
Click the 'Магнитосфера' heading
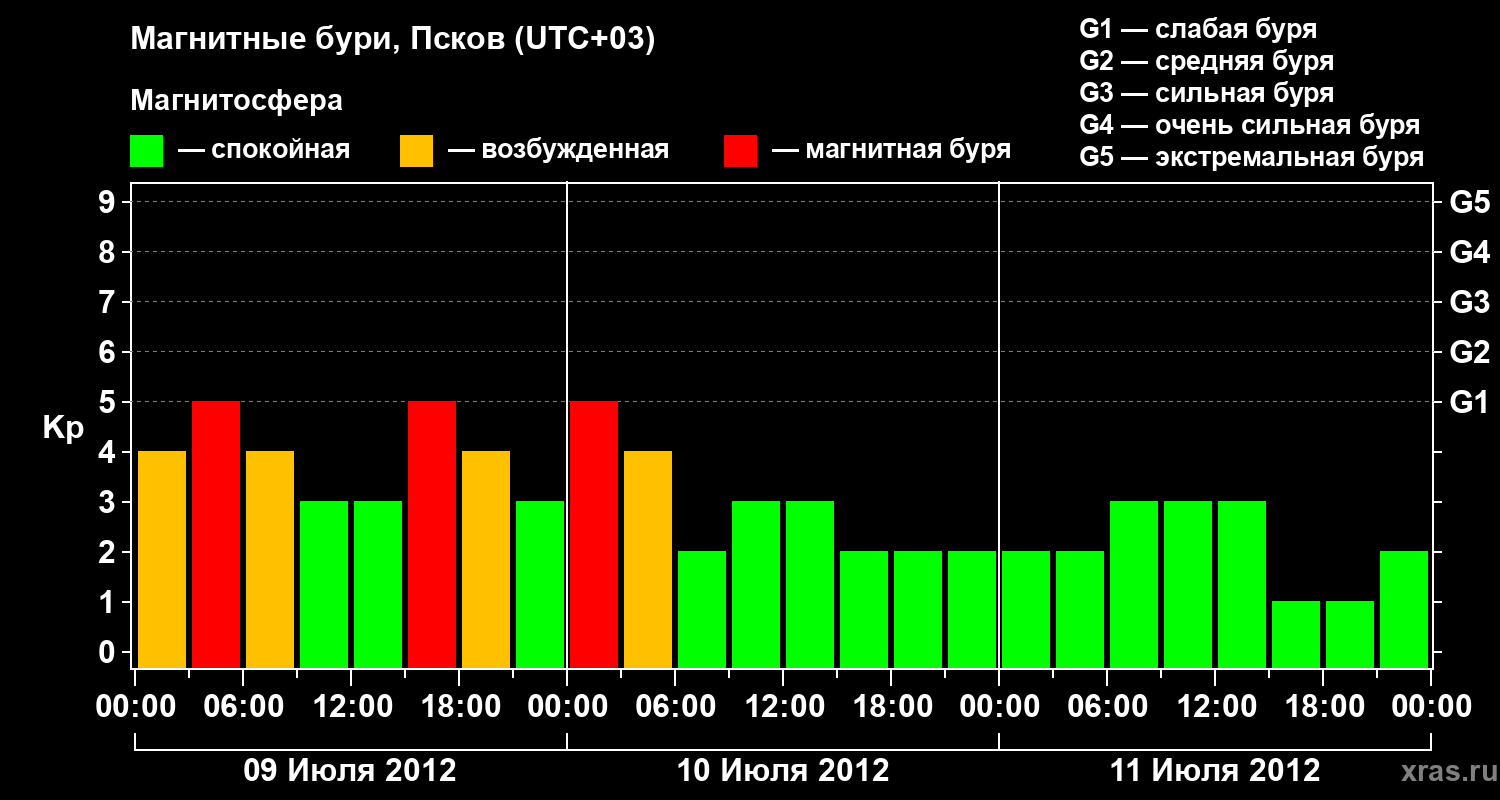236,101
